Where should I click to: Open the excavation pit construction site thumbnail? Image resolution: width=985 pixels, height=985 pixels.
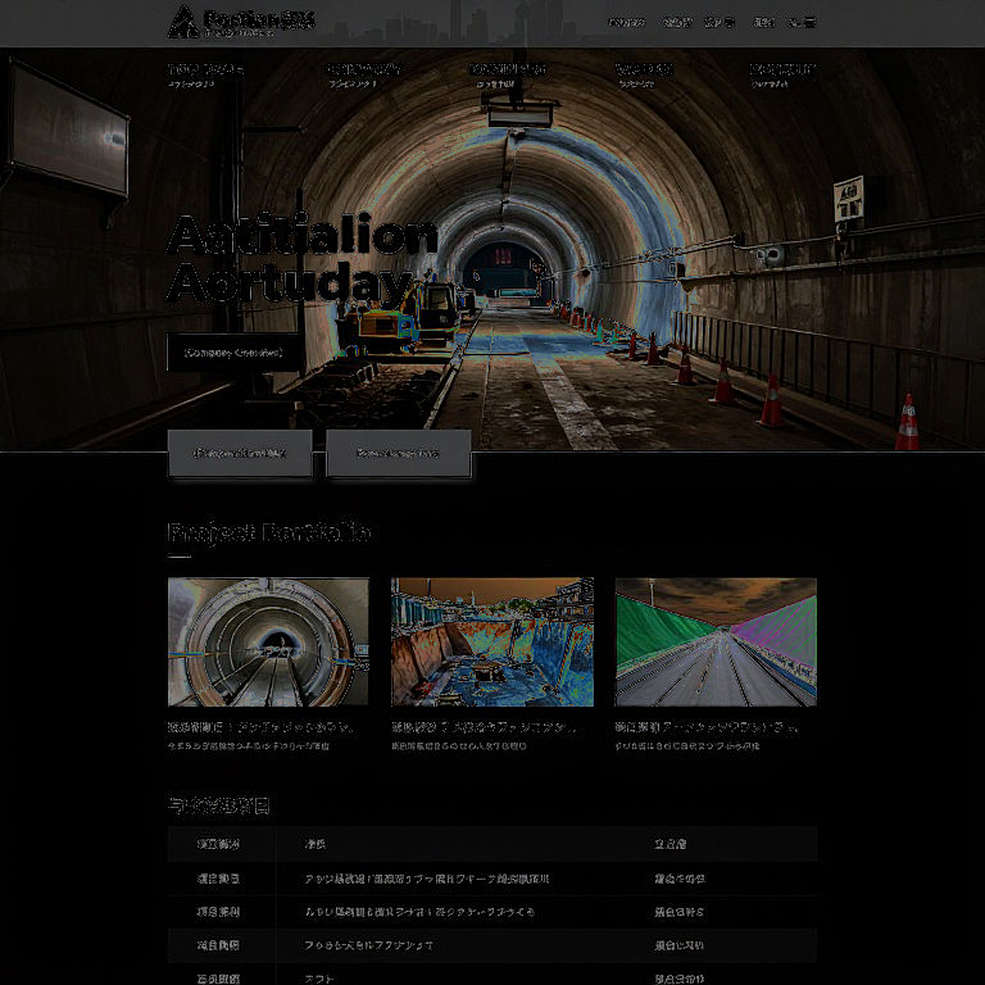point(492,642)
